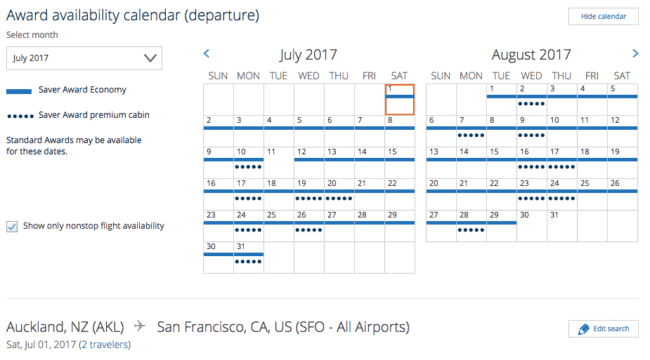Pick August 28 with premium cabin dots
650x360 pixels.
pos(471,226)
